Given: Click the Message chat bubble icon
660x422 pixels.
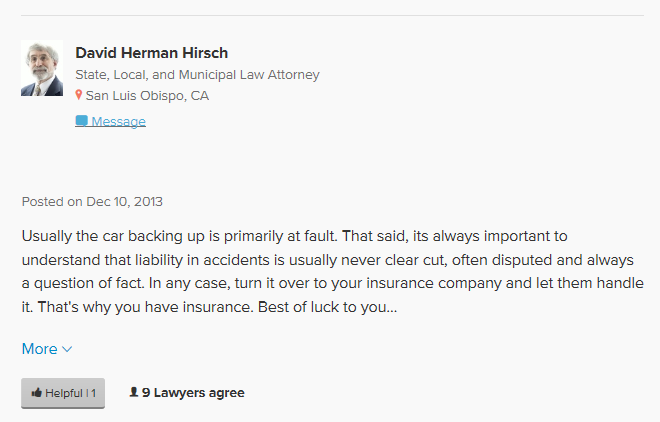Looking at the screenshot, I should (81, 121).
